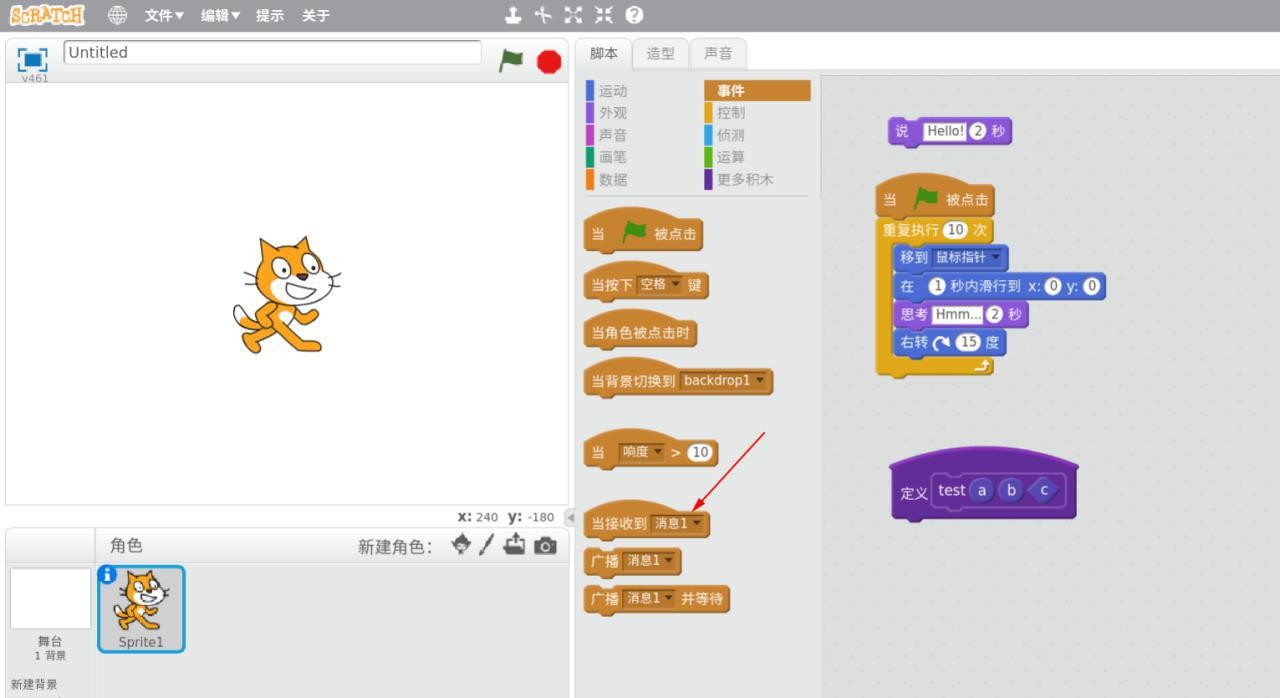Open the 编辑 menu
This screenshot has height=698, width=1280.
click(222, 15)
